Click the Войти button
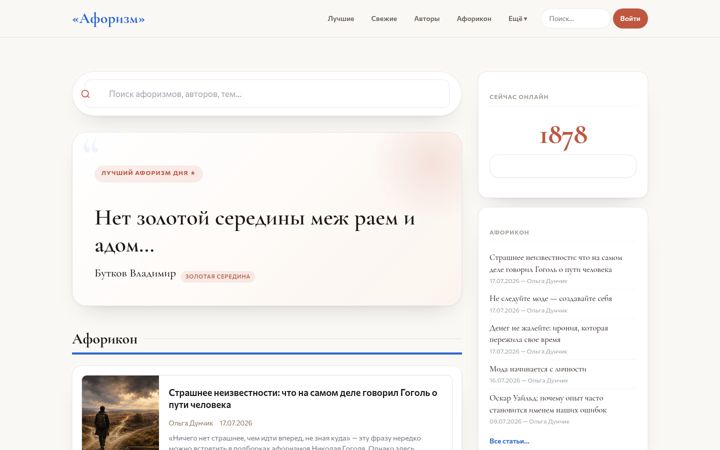The width and height of the screenshot is (720, 450). click(x=630, y=19)
